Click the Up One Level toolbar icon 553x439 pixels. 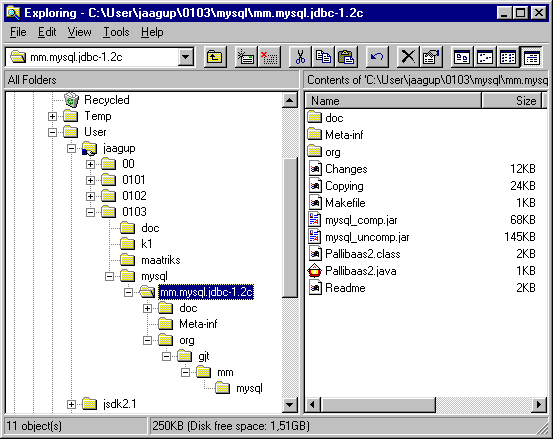point(214,57)
